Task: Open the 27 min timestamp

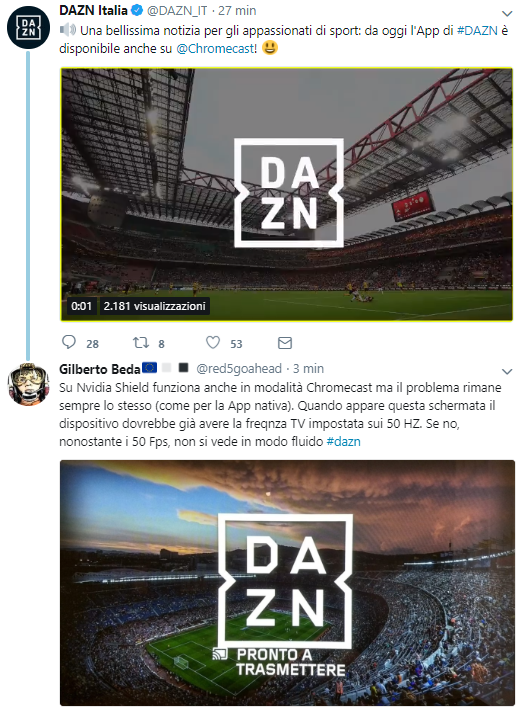Action: point(237,10)
